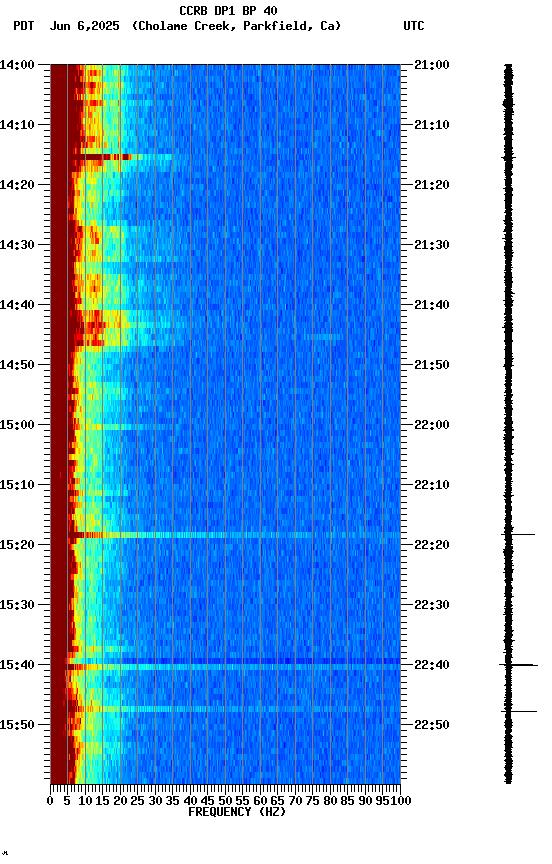Click the 14:40 PDT time label
The width and height of the screenshot is (552, 864).
click(x=17, y=305)
